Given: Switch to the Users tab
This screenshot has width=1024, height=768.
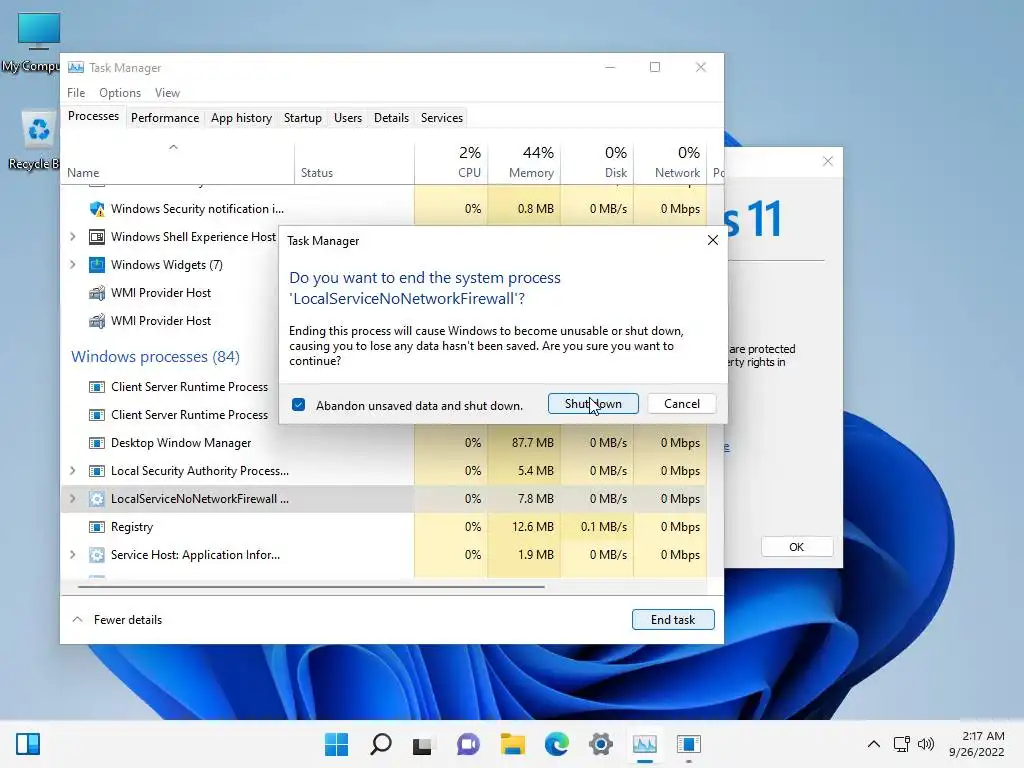Looking at the screenshot, I should tap(347, 118).
